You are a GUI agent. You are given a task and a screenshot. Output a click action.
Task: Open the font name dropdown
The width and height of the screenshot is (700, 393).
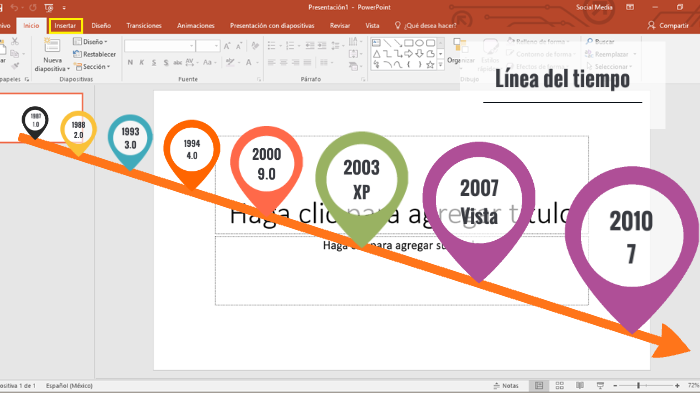click(x=160, y=46)
